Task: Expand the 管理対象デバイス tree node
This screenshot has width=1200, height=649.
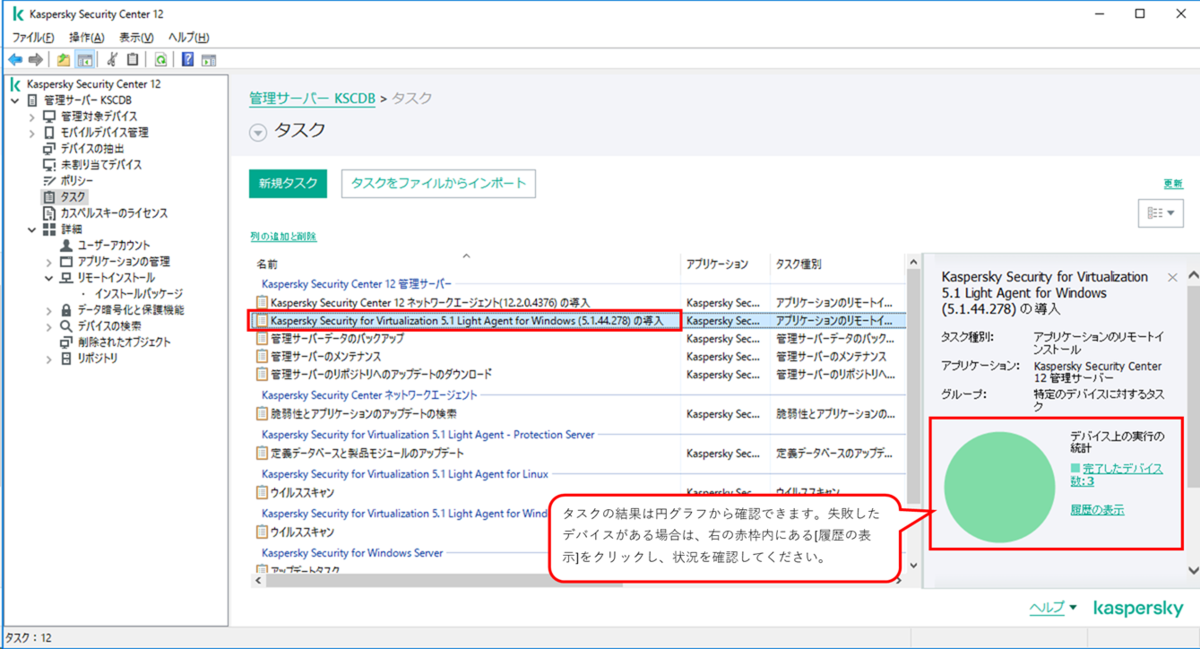Action: (32, 115)
